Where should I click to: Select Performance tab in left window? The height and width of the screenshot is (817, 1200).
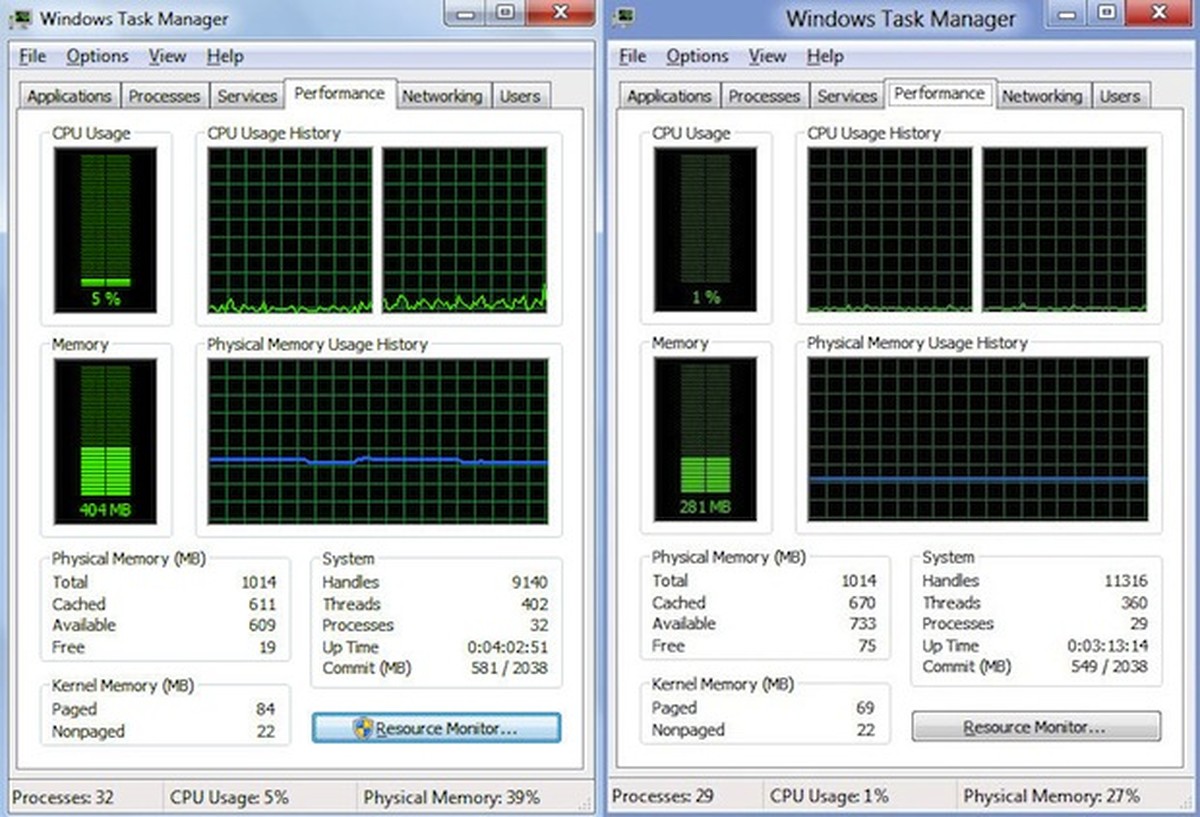point(340,93)
